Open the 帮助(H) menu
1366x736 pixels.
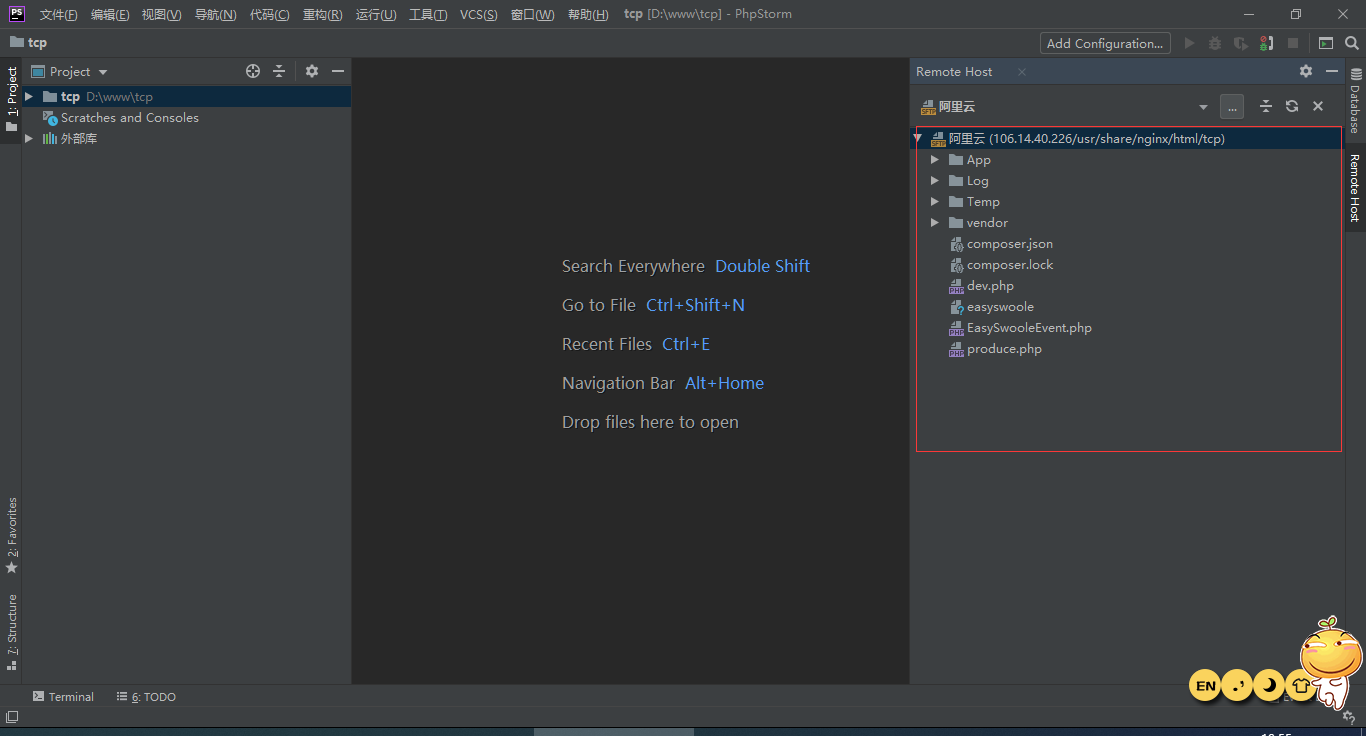[x=588, y=14]
